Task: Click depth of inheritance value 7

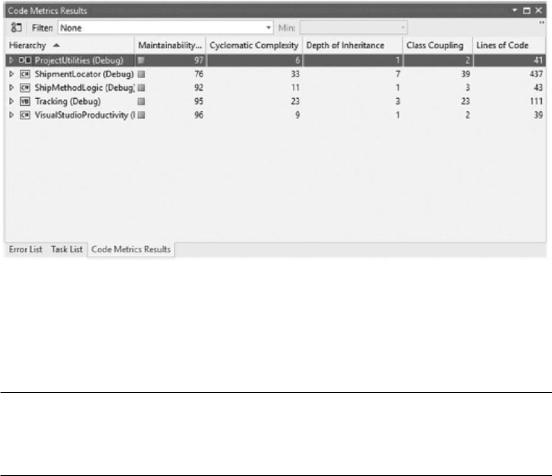Action: tap(398, 74)
